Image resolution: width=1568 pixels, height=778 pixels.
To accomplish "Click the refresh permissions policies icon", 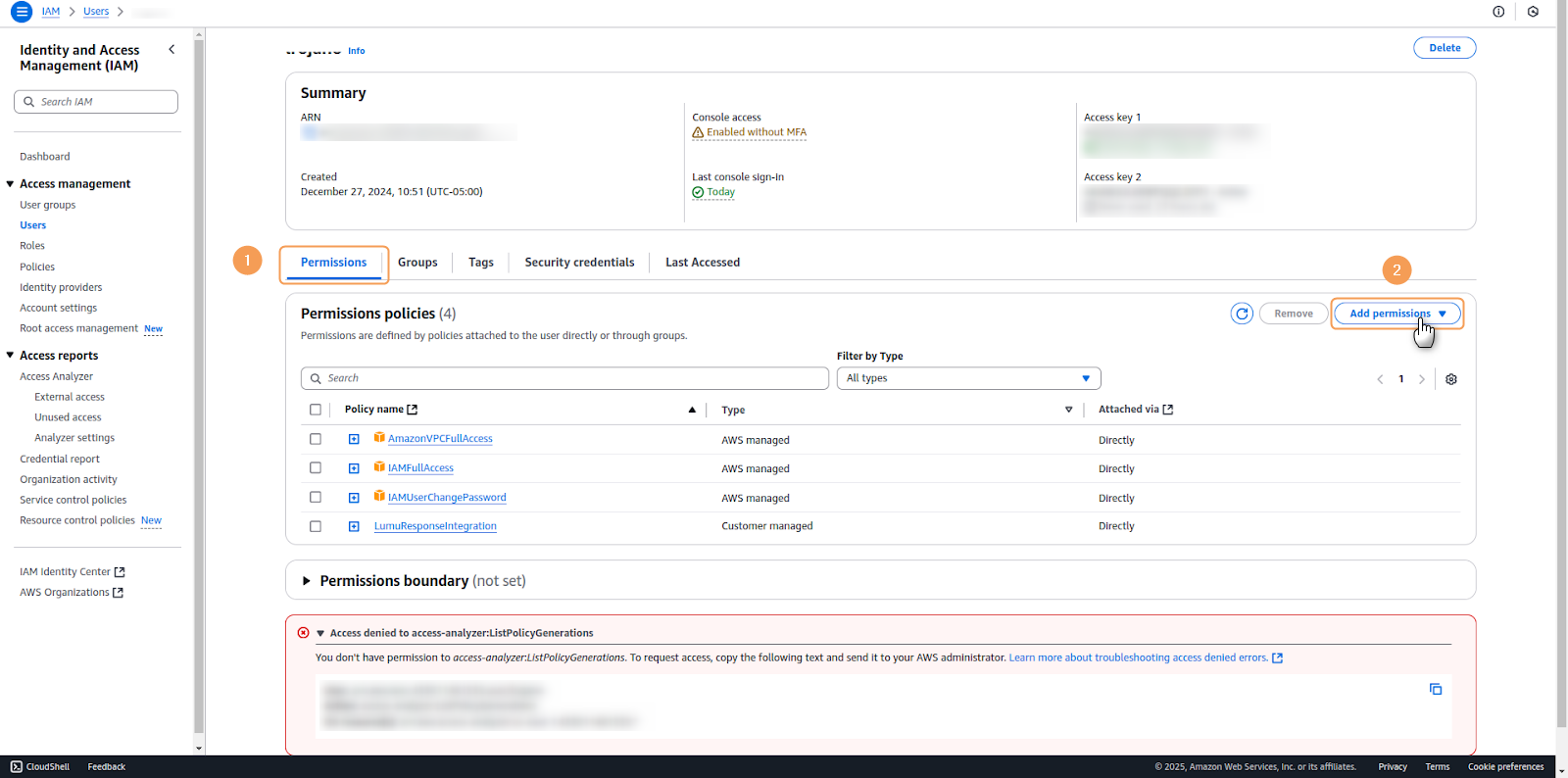I will [1242, 314].
